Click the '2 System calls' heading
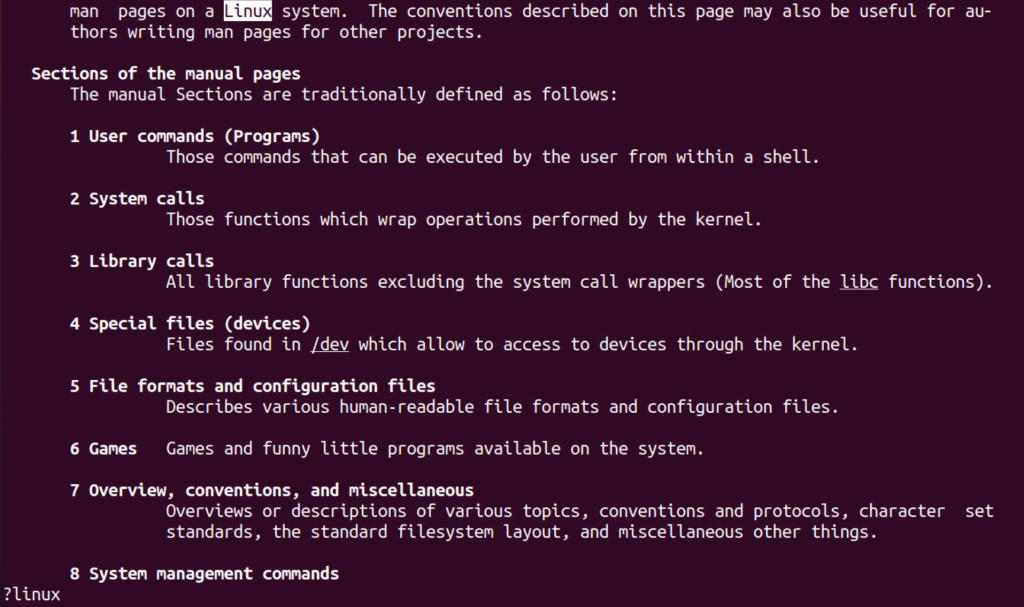1024x607 pixels. 137,199
